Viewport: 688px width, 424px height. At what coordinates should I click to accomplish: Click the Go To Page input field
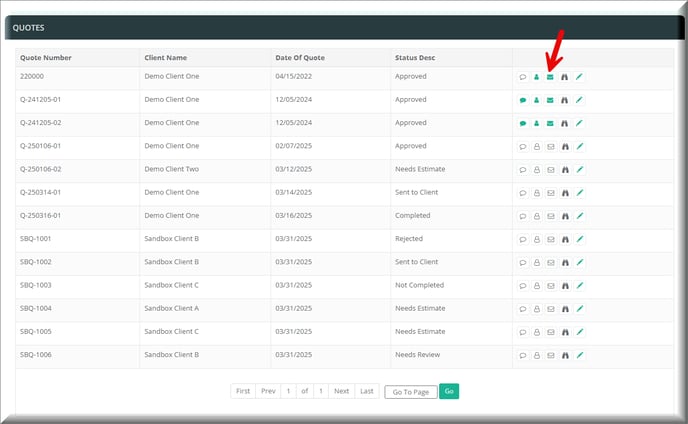click(x=410, y=392)
